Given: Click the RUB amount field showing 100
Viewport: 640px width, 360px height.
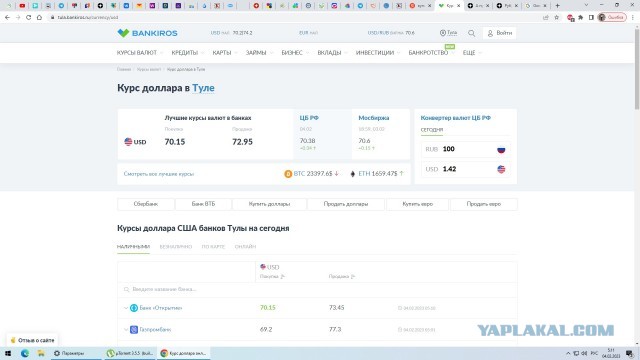Looking at the screenshot, I should point(466,149).
